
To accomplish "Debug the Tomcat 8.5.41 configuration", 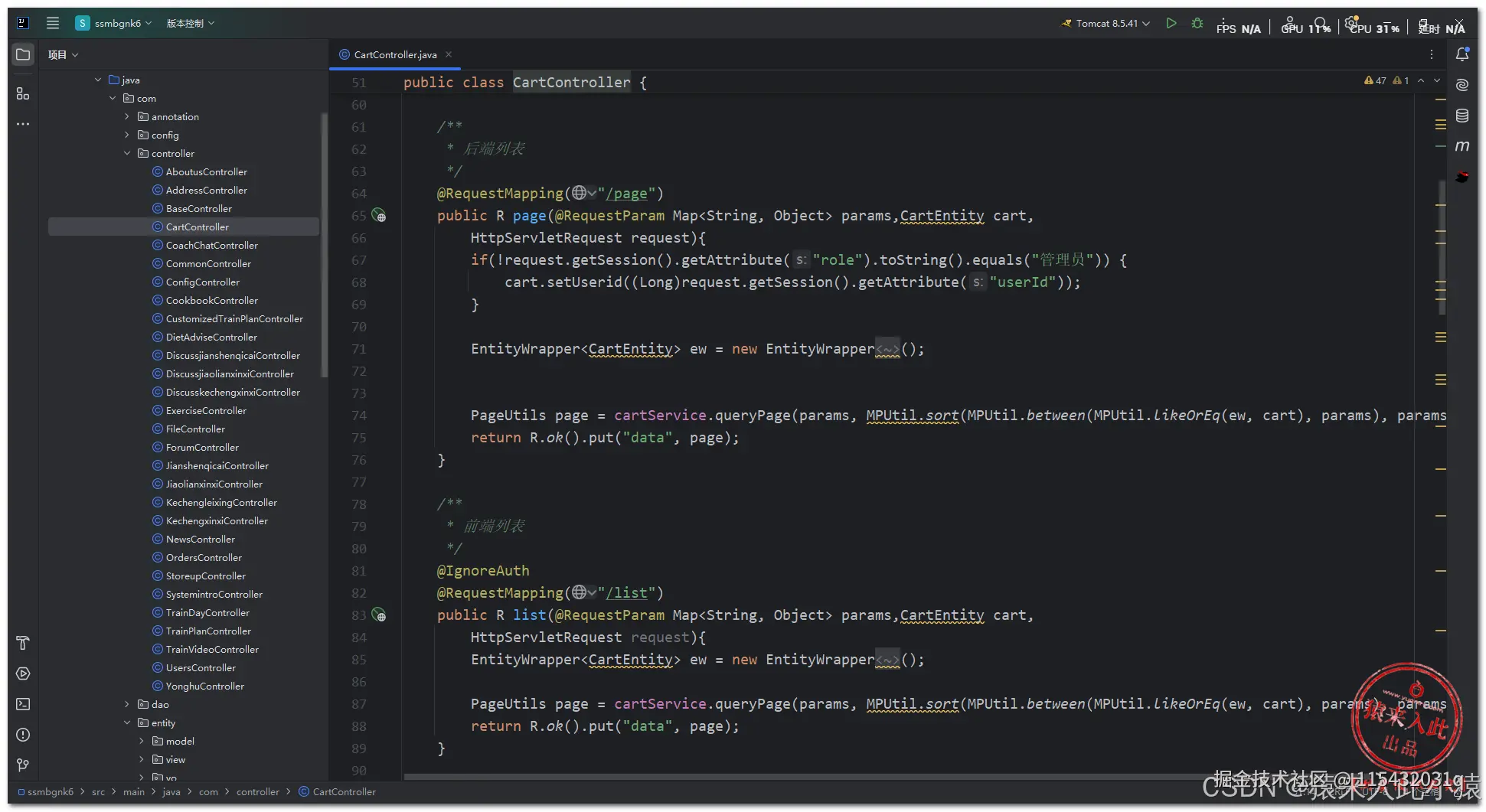I will coord(1197,23).
